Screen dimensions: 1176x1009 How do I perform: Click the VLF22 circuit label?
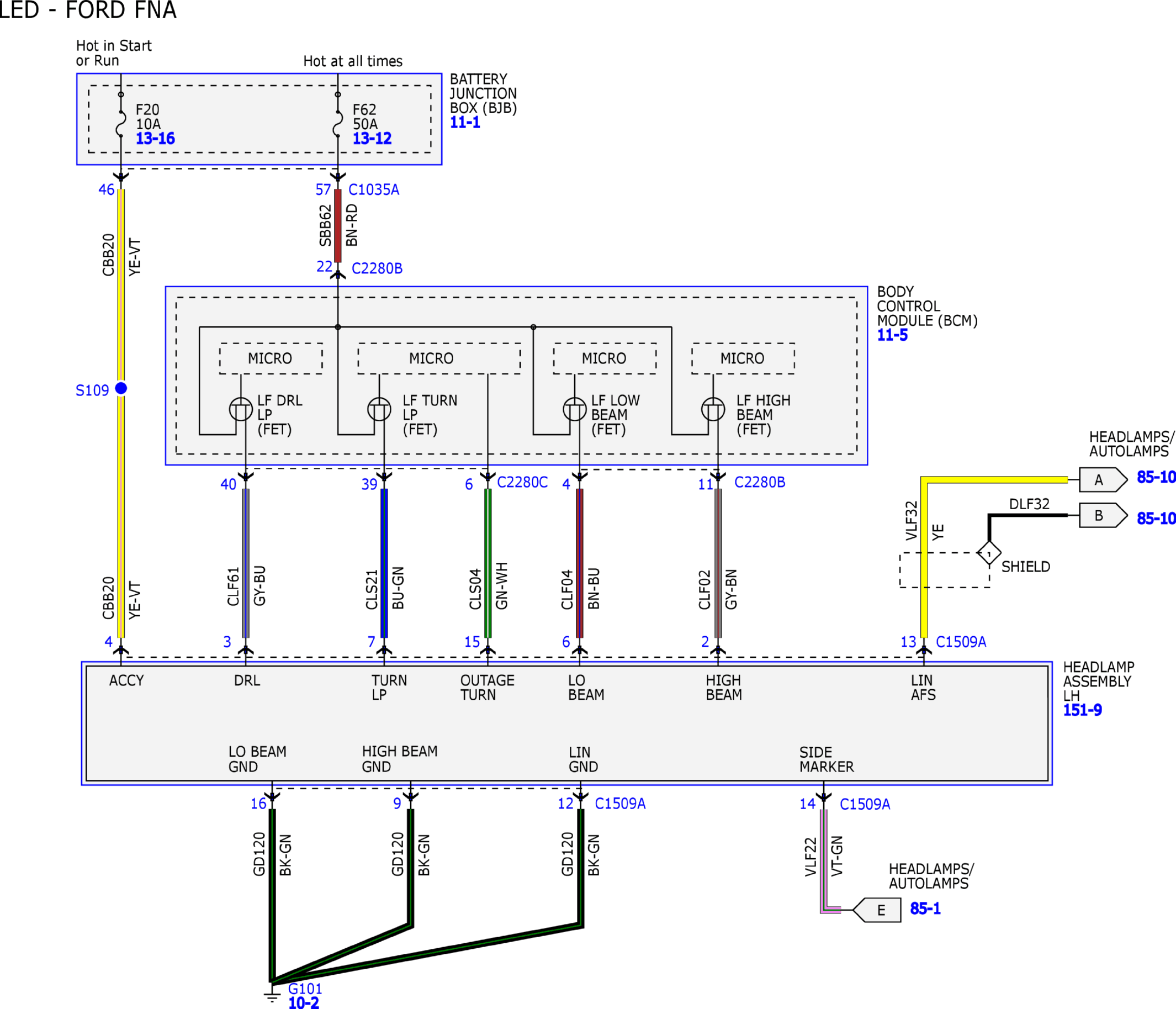click(x=811, y=857)
